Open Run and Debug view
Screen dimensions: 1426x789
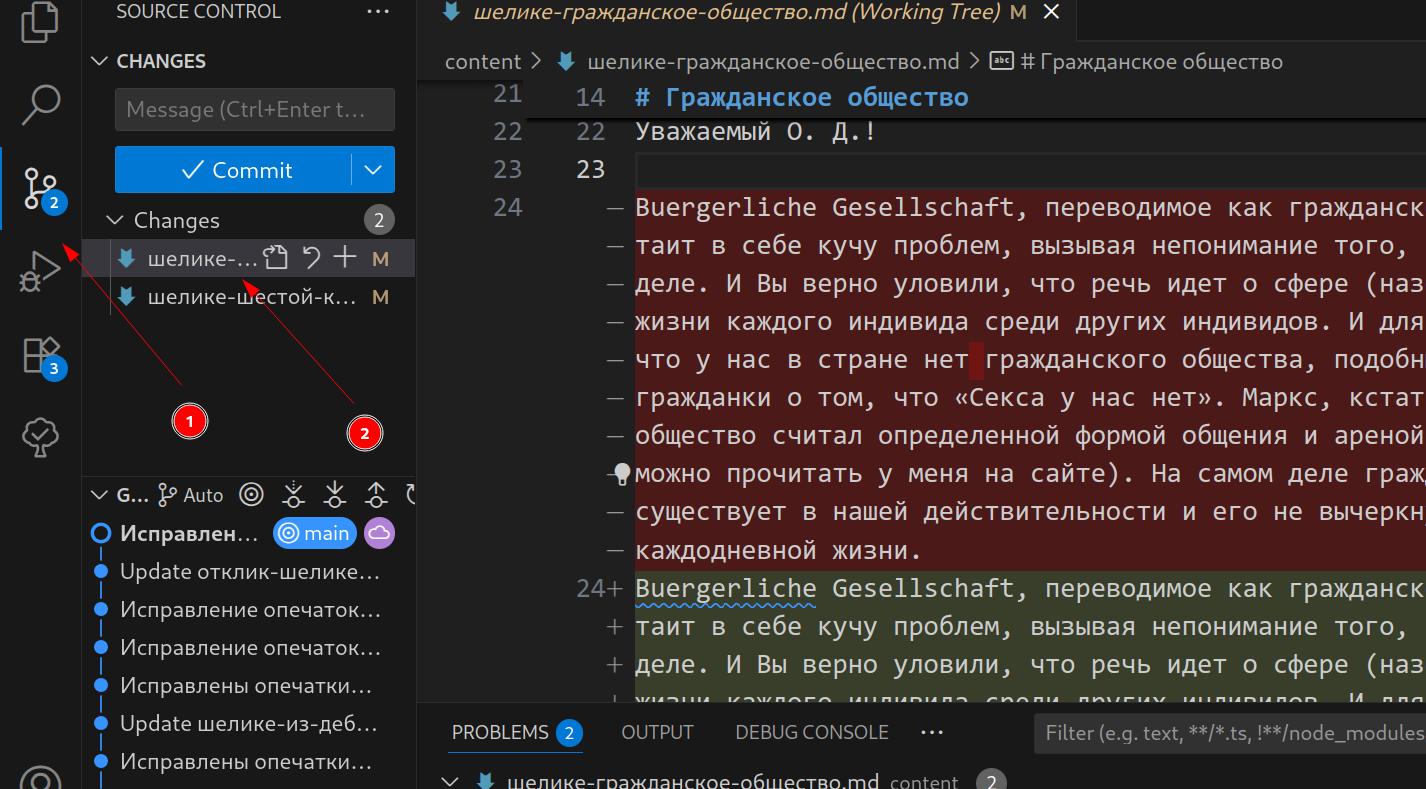click(40, 271)
